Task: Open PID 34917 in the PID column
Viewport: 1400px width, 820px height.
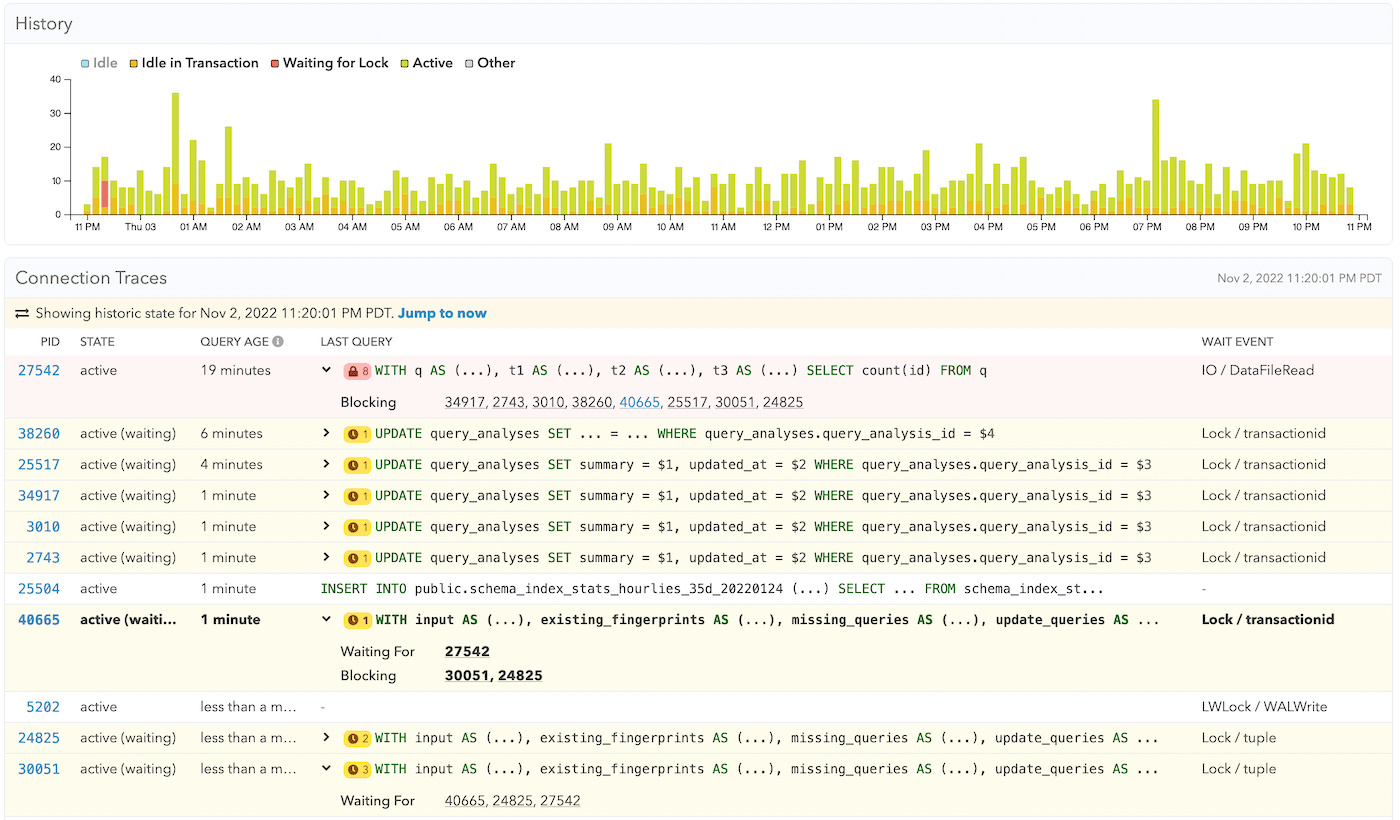Action: (x=39, y=496)
